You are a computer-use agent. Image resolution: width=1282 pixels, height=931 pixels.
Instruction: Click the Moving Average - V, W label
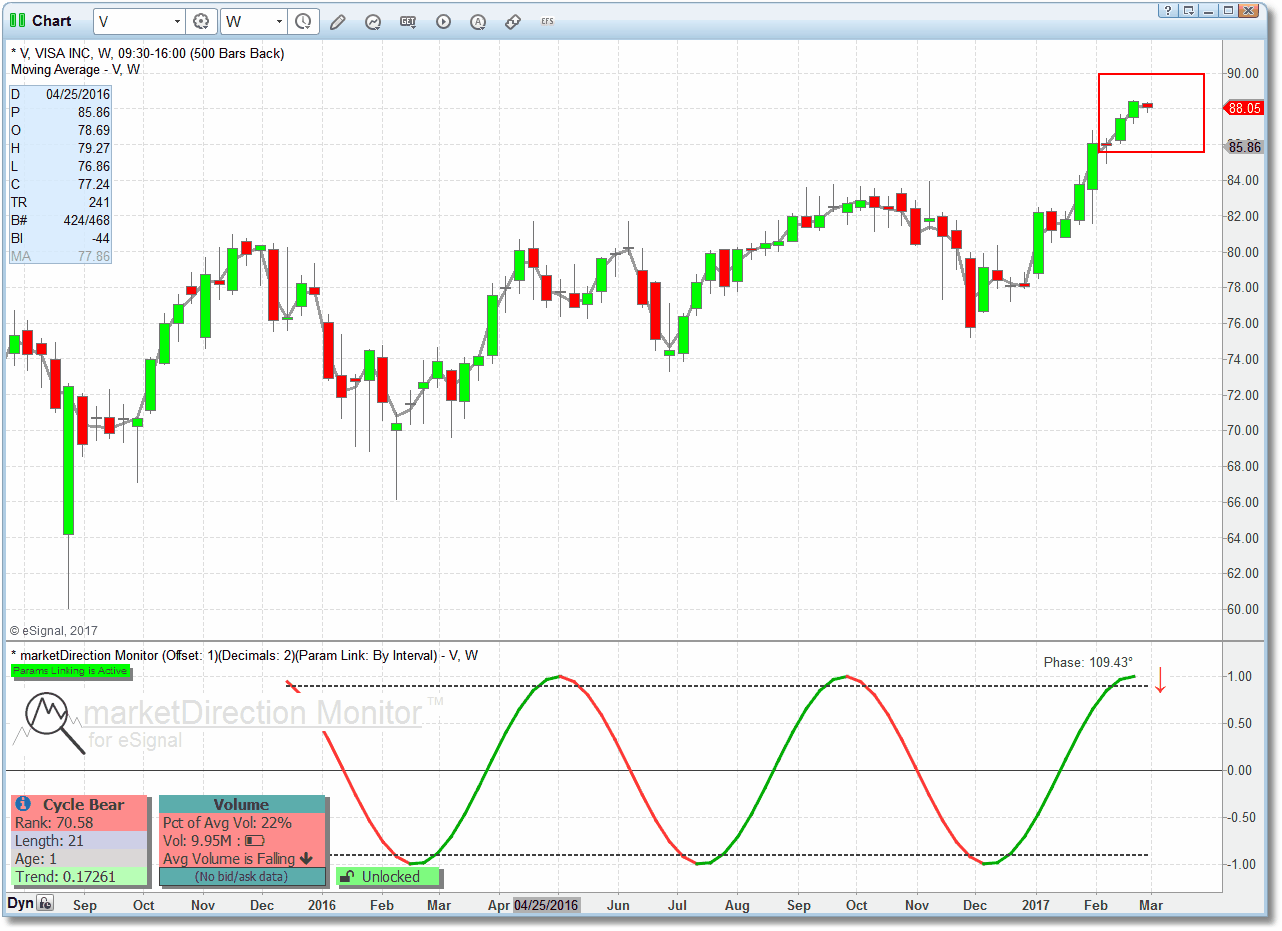[75, 70]
